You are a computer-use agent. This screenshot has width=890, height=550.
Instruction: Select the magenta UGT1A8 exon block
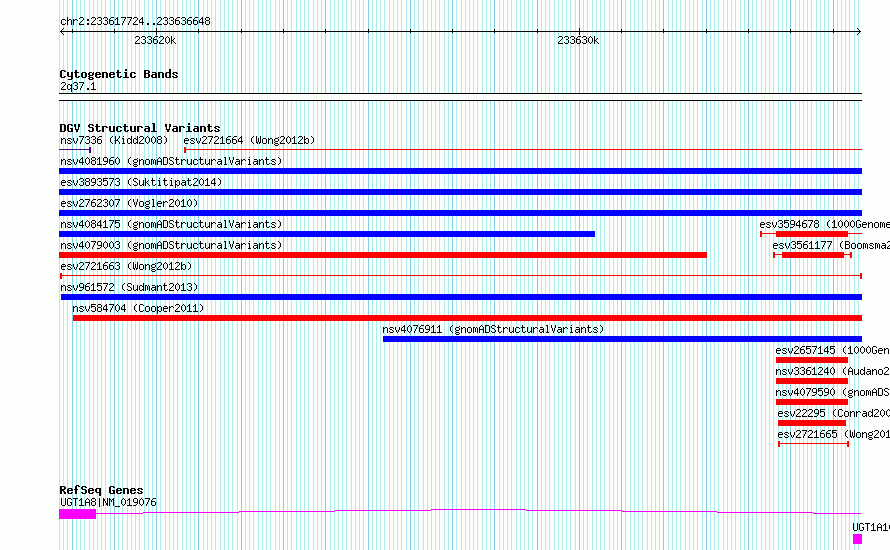tap(78, 514)
